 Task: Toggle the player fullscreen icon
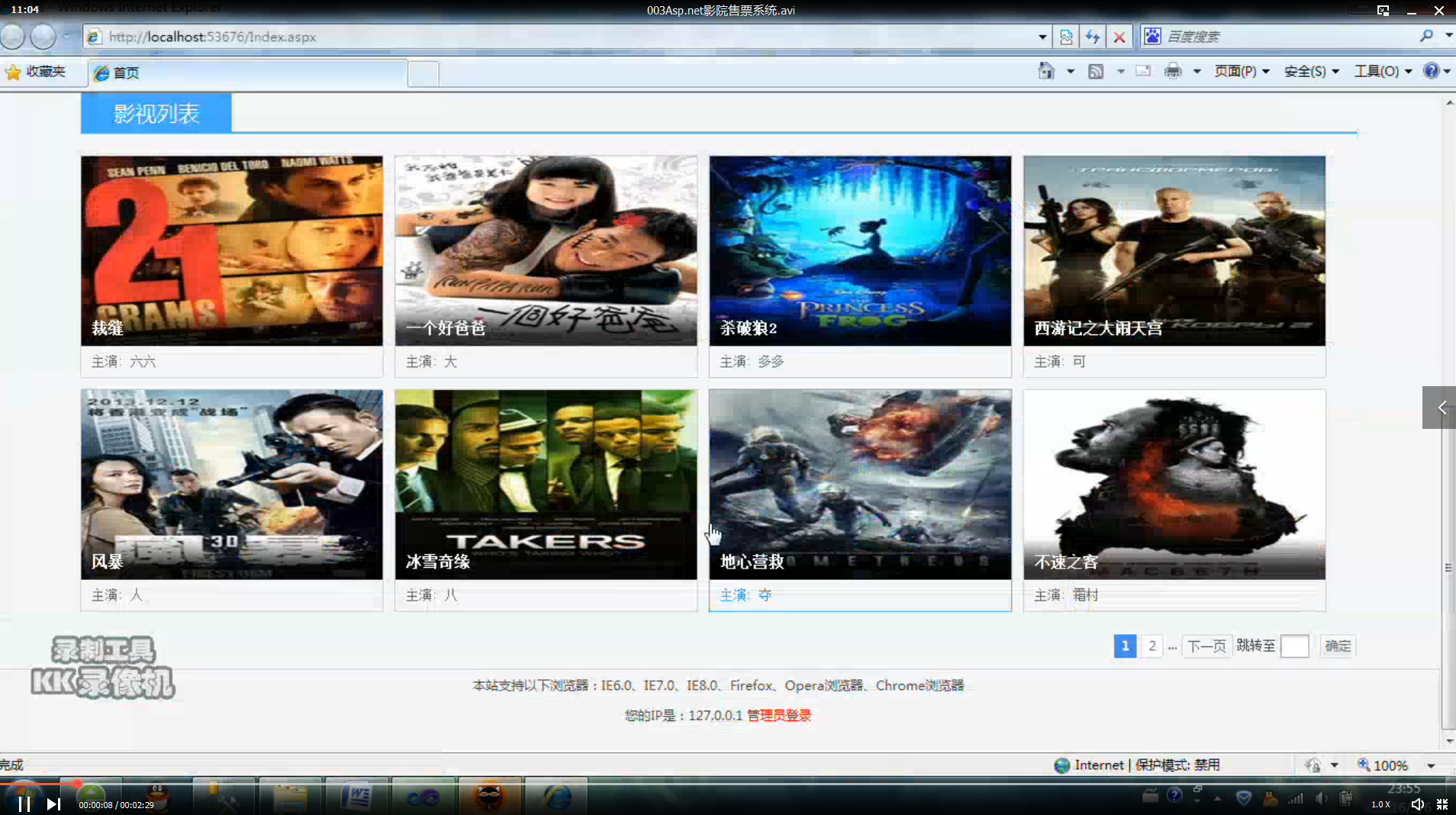click(1442, 804)
